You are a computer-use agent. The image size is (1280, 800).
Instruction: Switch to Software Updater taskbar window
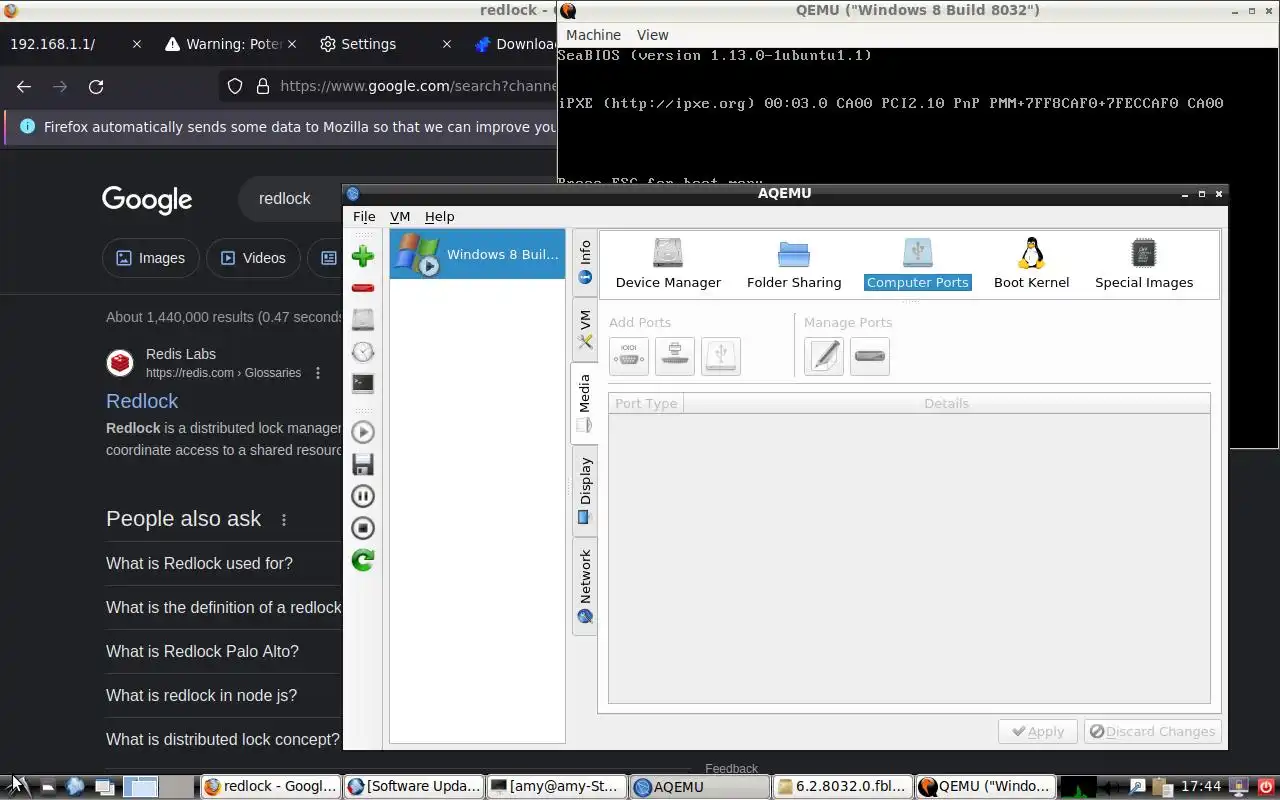[x=414, y=787]
